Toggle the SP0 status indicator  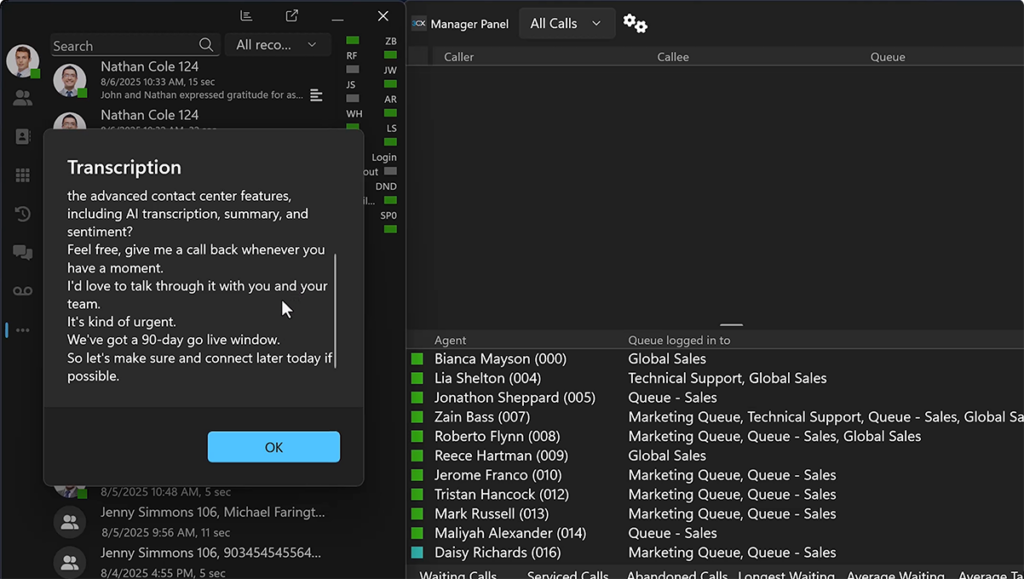(388, 228)
